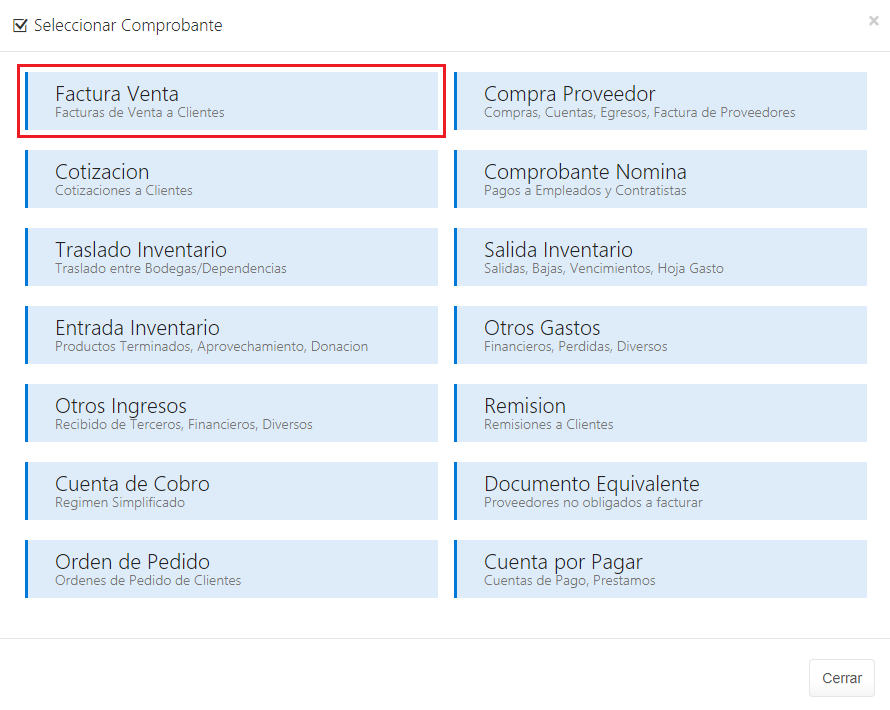Screen dimensions: 890x710
Task: Click the Cerrar button
Action: tap(841, 678)
